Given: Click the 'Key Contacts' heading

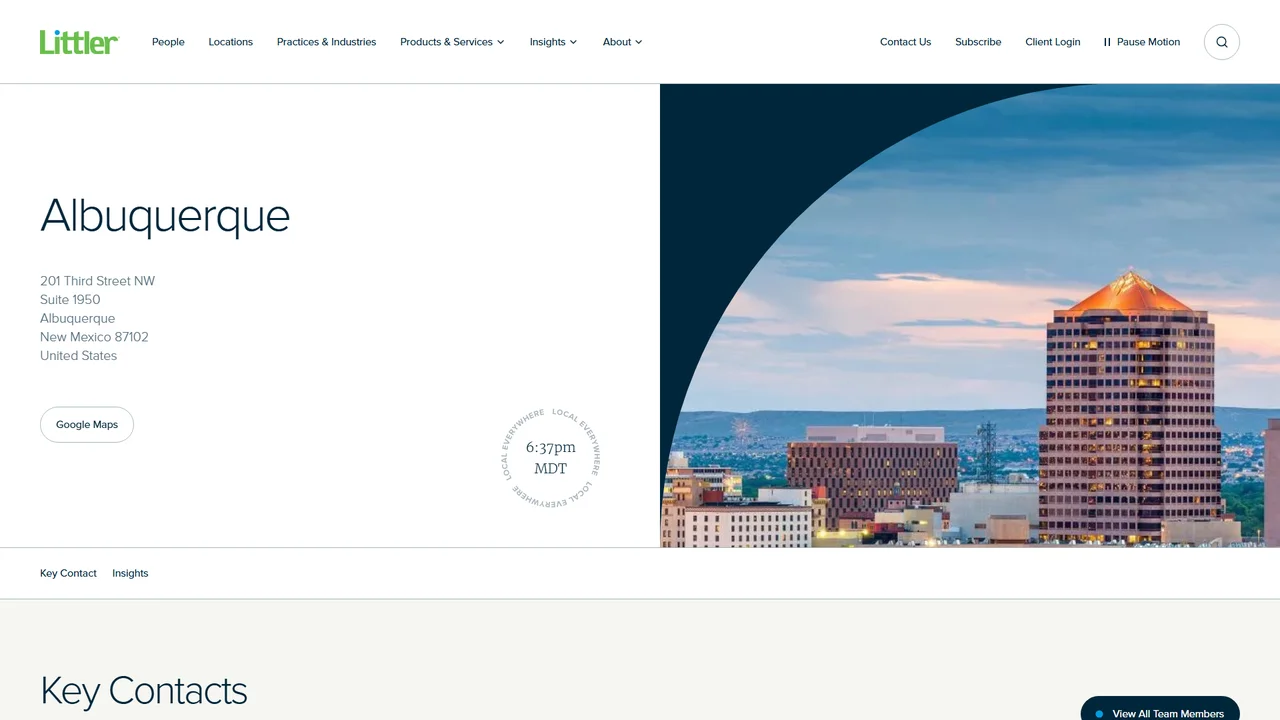Looking at the screenshot, I should point(144,691).
